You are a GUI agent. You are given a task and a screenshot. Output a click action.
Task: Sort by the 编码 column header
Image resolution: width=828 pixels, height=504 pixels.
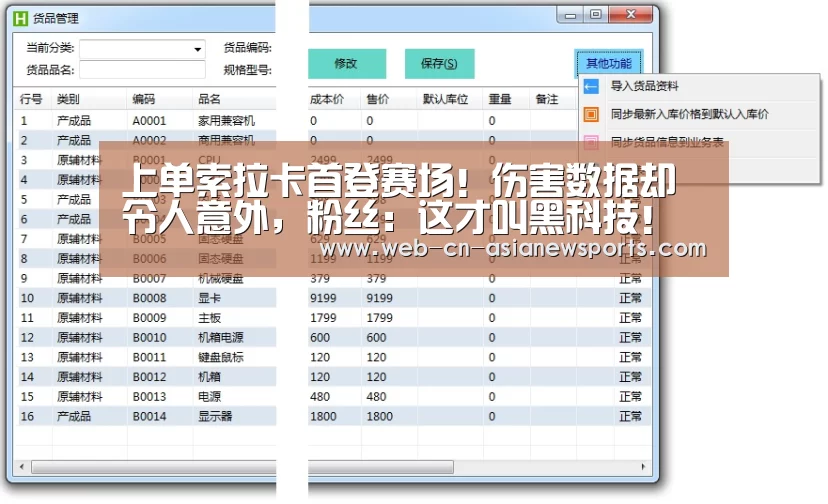tap(144, 99)
